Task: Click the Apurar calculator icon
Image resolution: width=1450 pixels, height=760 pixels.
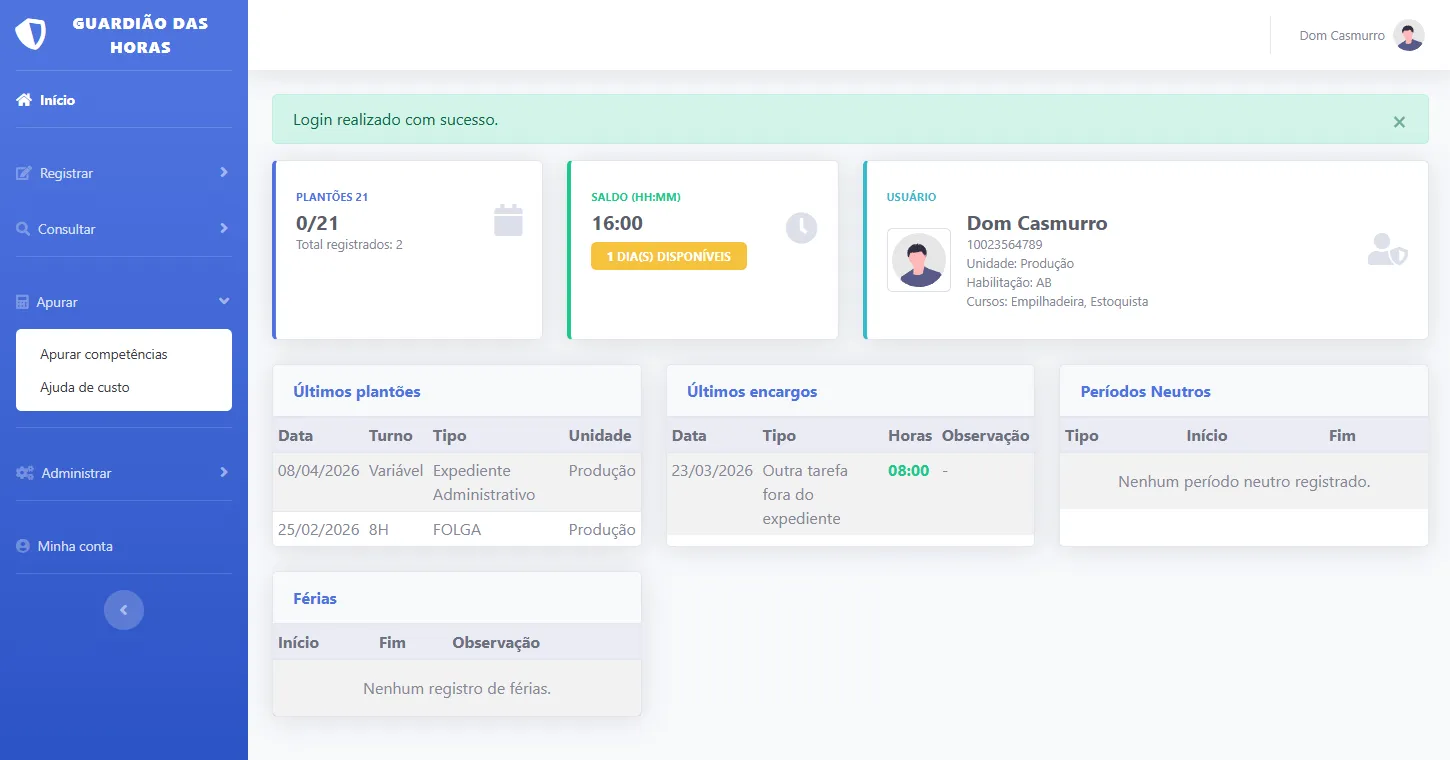Action: coord(23,302)
